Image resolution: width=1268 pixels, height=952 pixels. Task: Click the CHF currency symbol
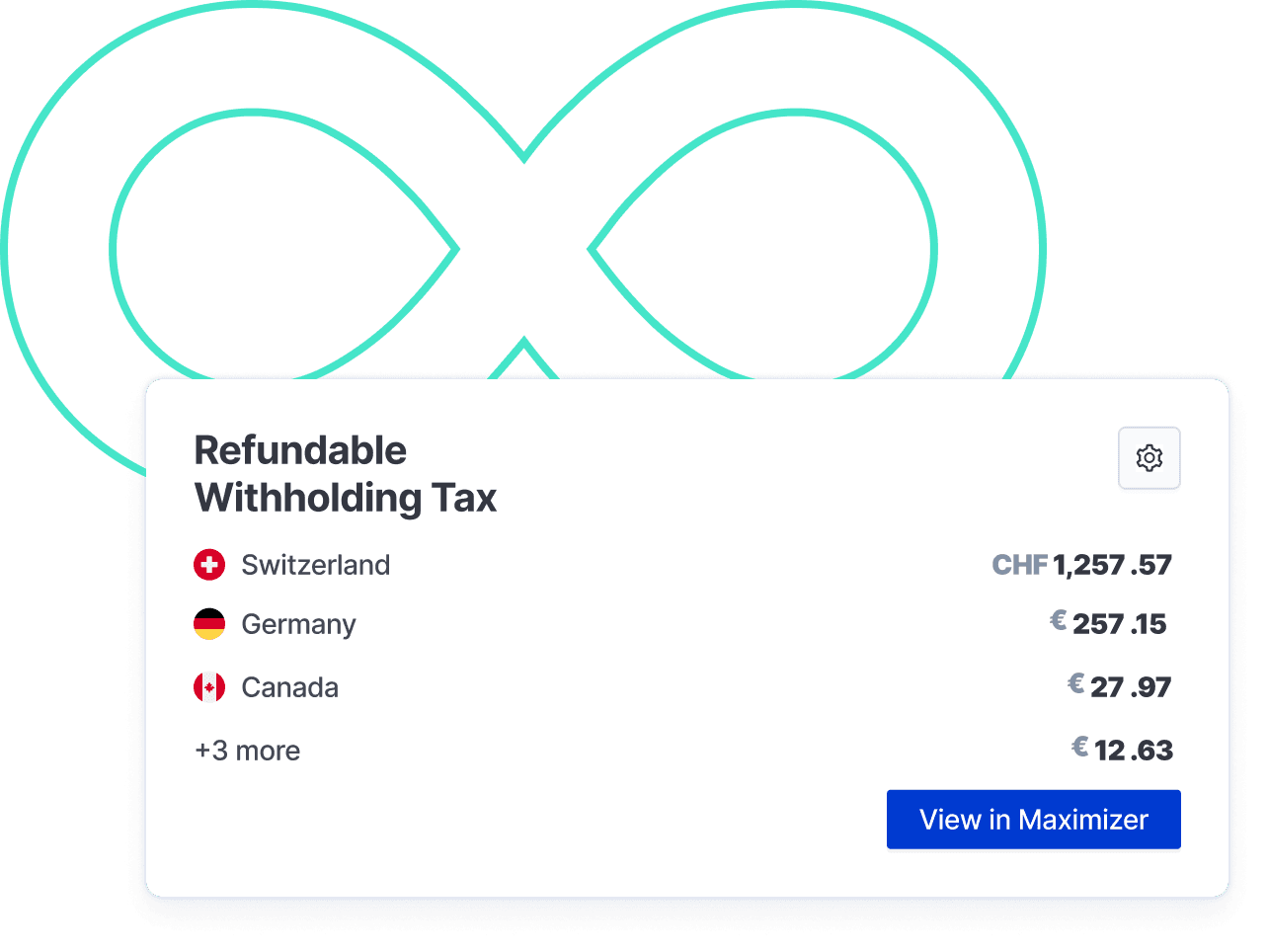click(x=1019, y=565)
